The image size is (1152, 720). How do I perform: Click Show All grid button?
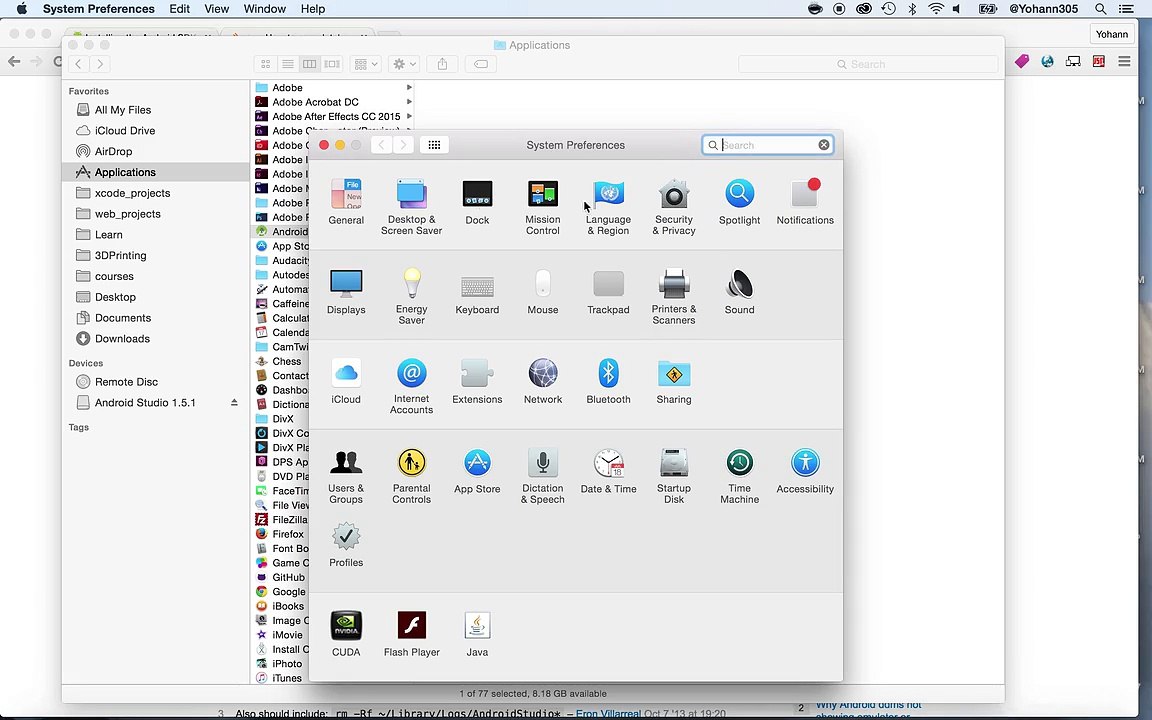(x=434, y=145)
